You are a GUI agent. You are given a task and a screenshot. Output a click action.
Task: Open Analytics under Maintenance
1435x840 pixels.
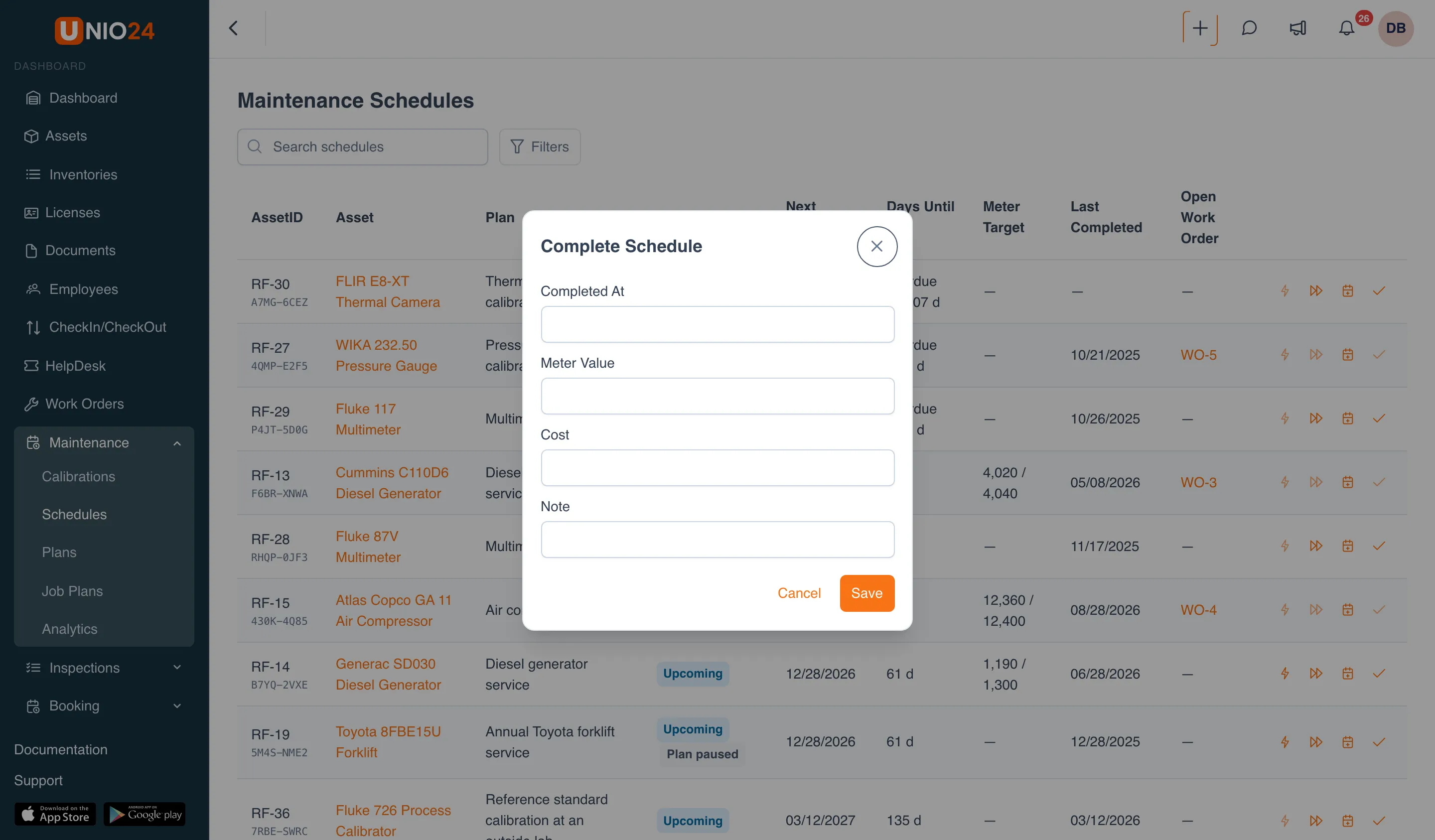(69, 629)
